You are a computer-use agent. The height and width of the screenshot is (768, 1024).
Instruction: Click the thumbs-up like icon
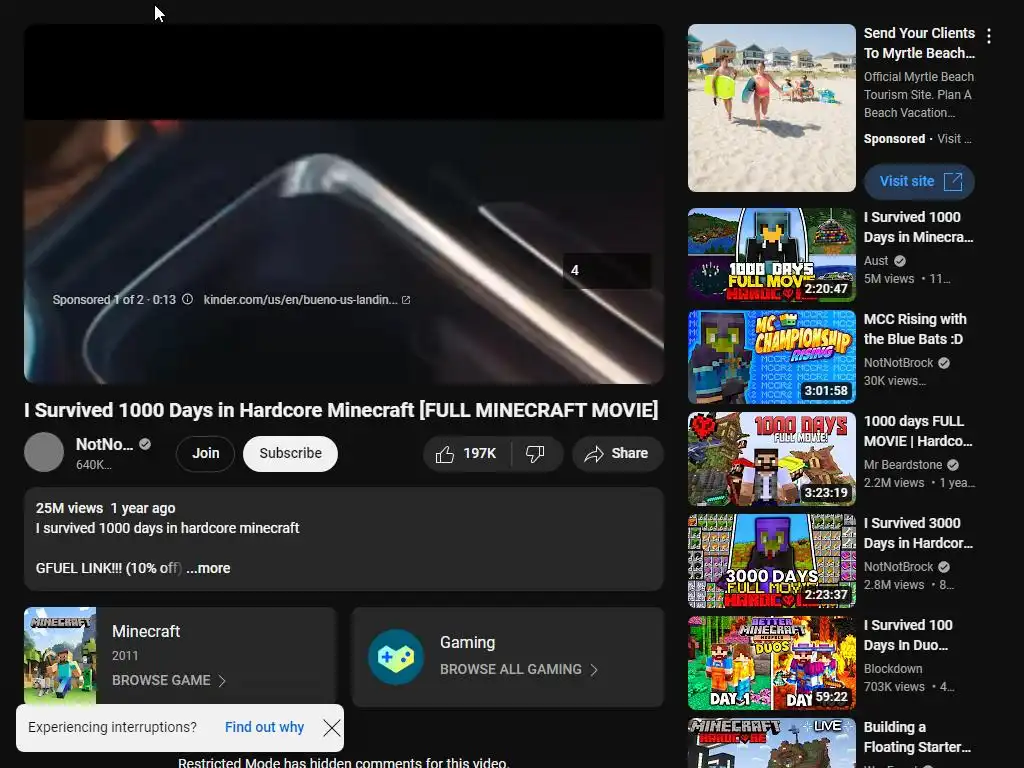tap(445, 454)
